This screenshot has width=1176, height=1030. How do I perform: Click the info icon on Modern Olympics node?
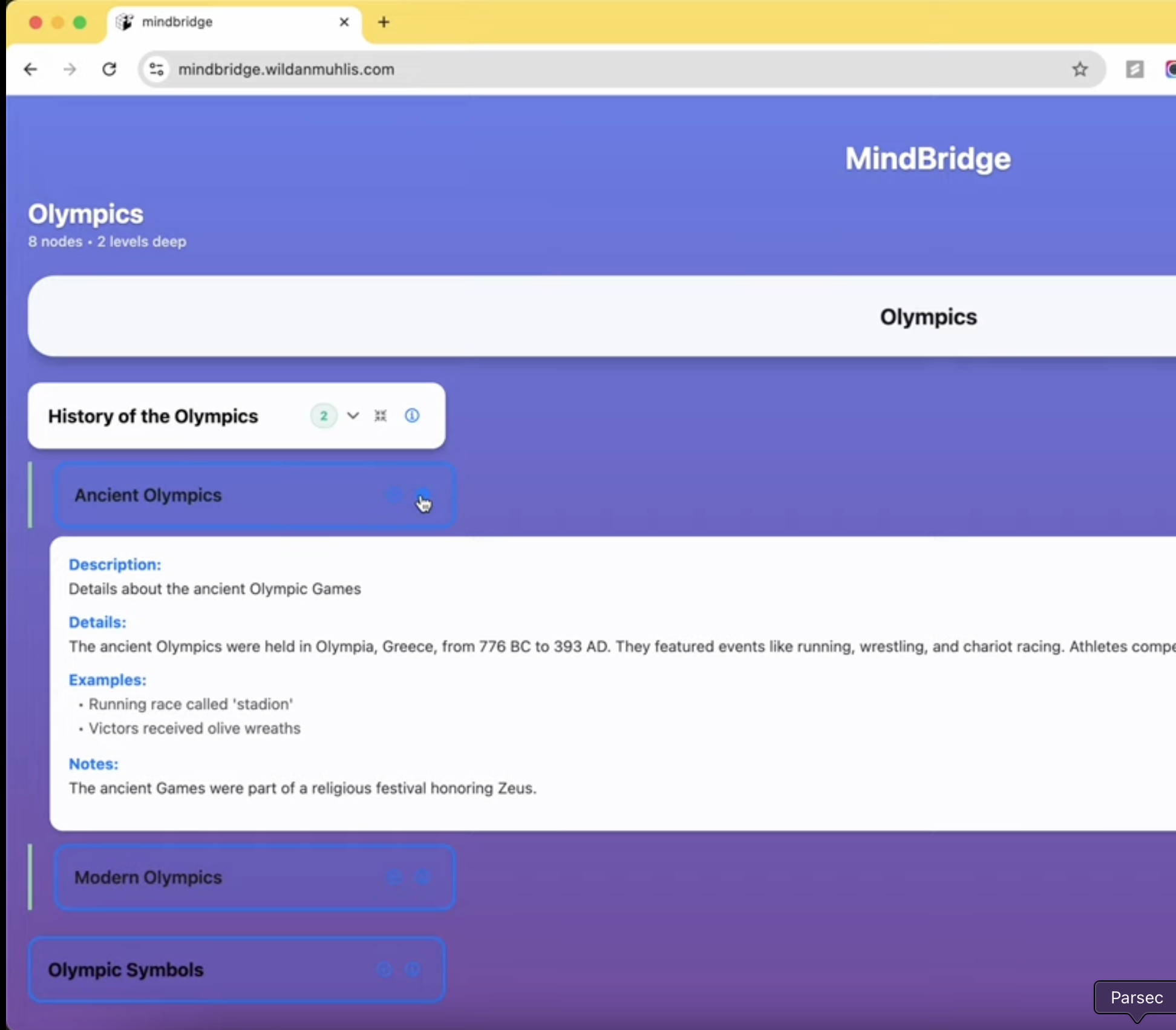[x=422, y=877]
